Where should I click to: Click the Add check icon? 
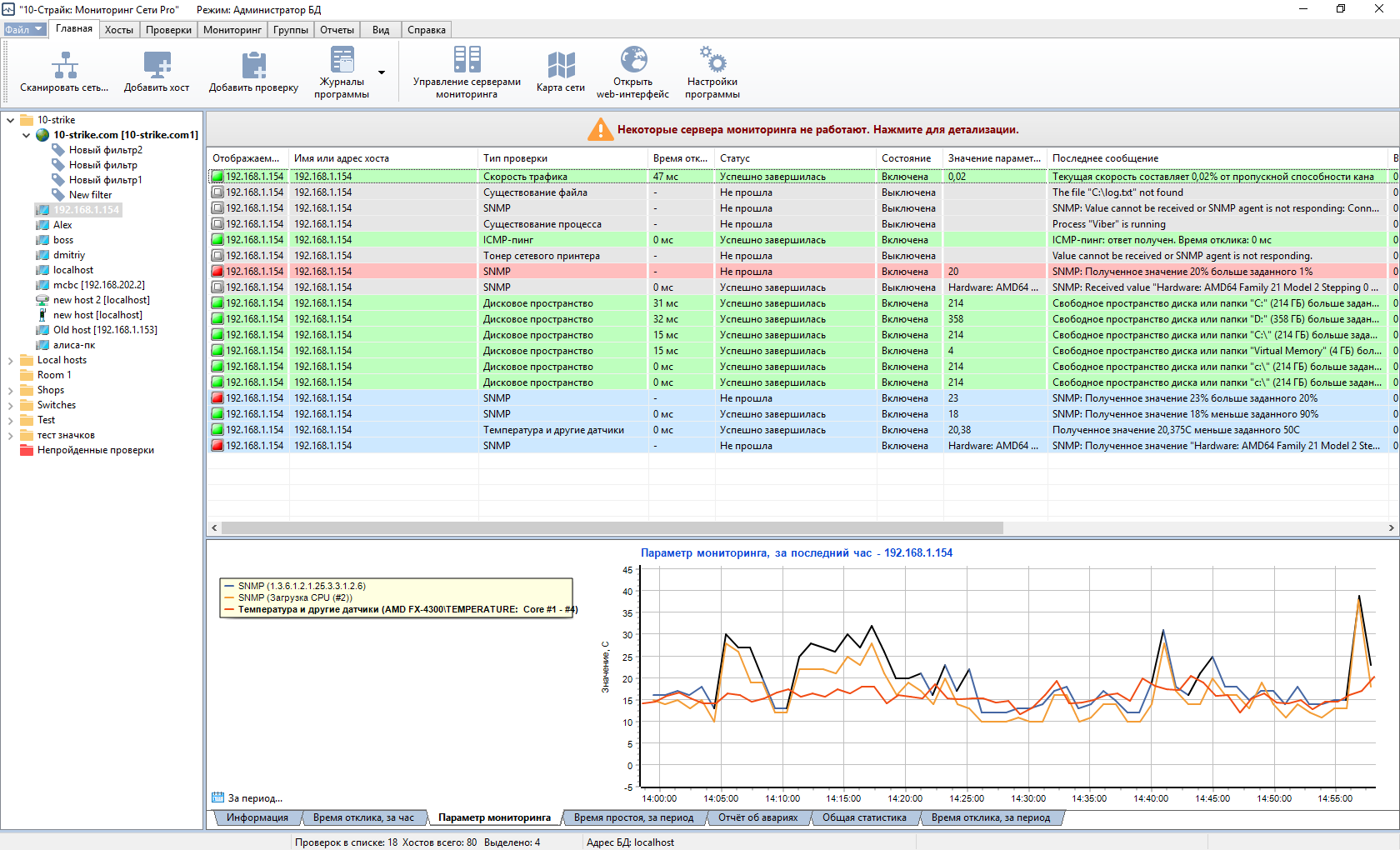253,65
